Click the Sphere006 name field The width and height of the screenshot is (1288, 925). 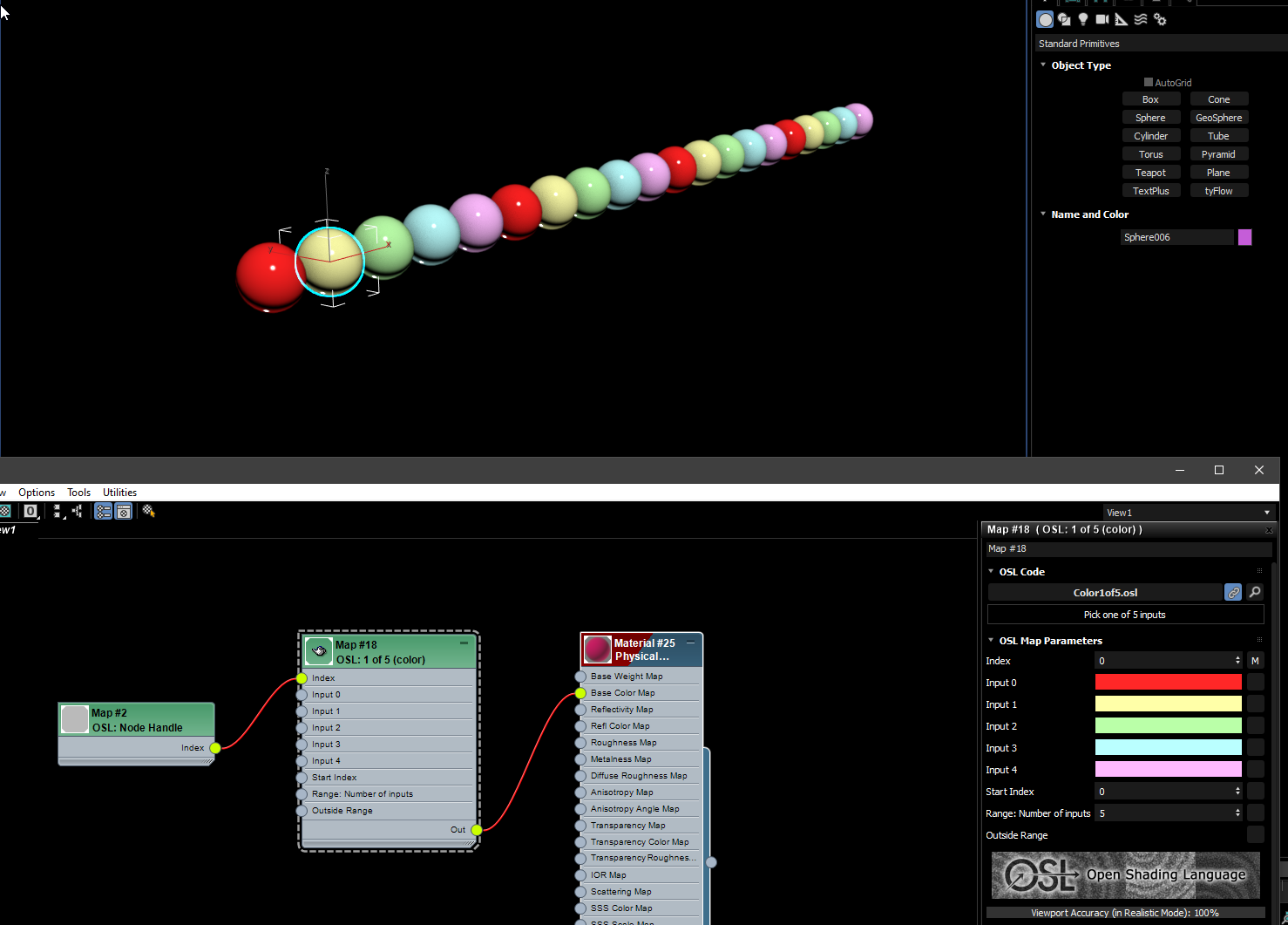[x=1176, y=236]
